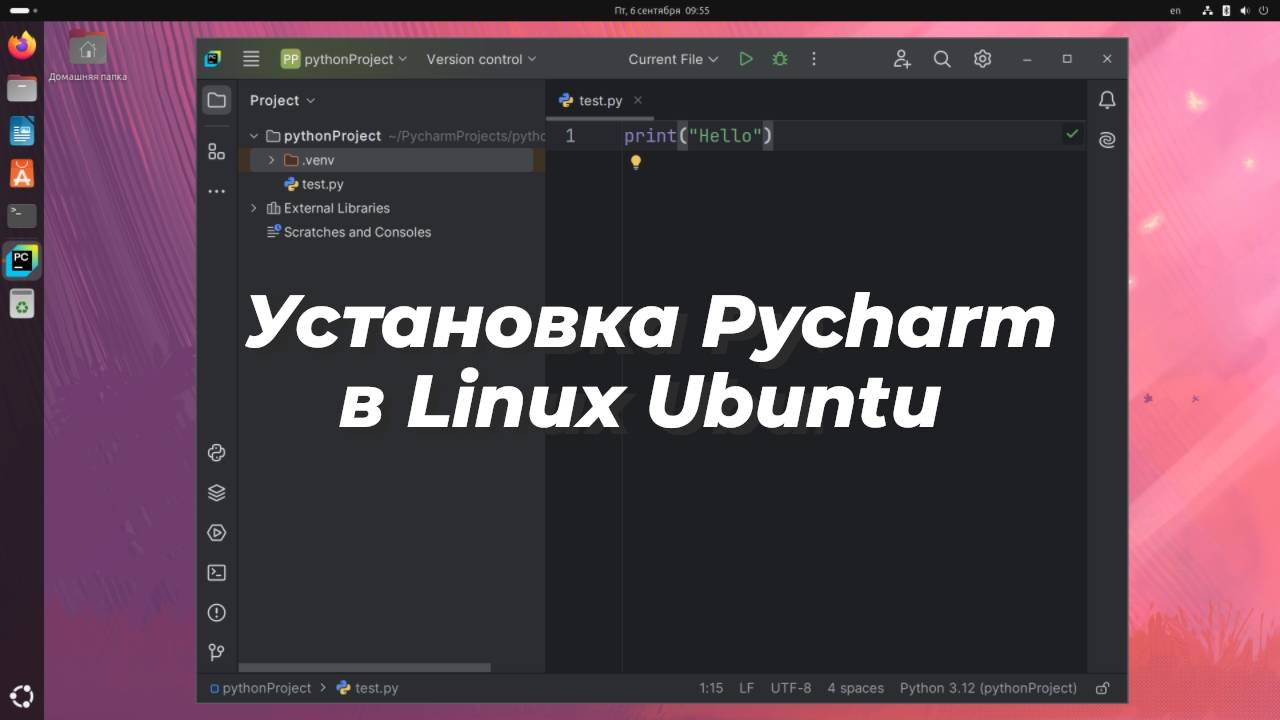This screenshot has height=720, width=1280.
Task: Collapse the pythonProject root folder chevron
Action: [x=254, y=136]
